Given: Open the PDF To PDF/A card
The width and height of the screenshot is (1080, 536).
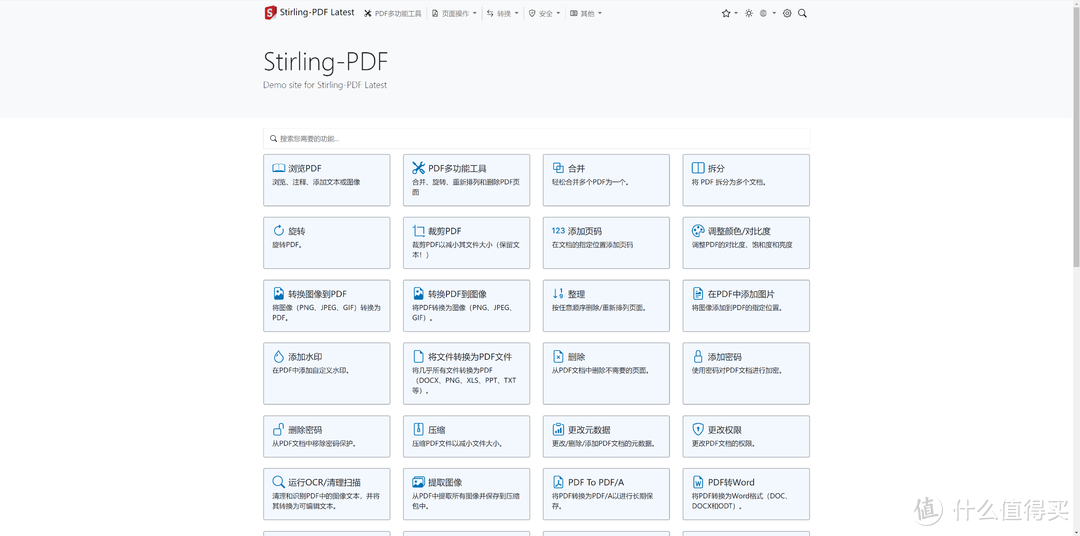Looking at the screenshot, I should pos(606,494).
